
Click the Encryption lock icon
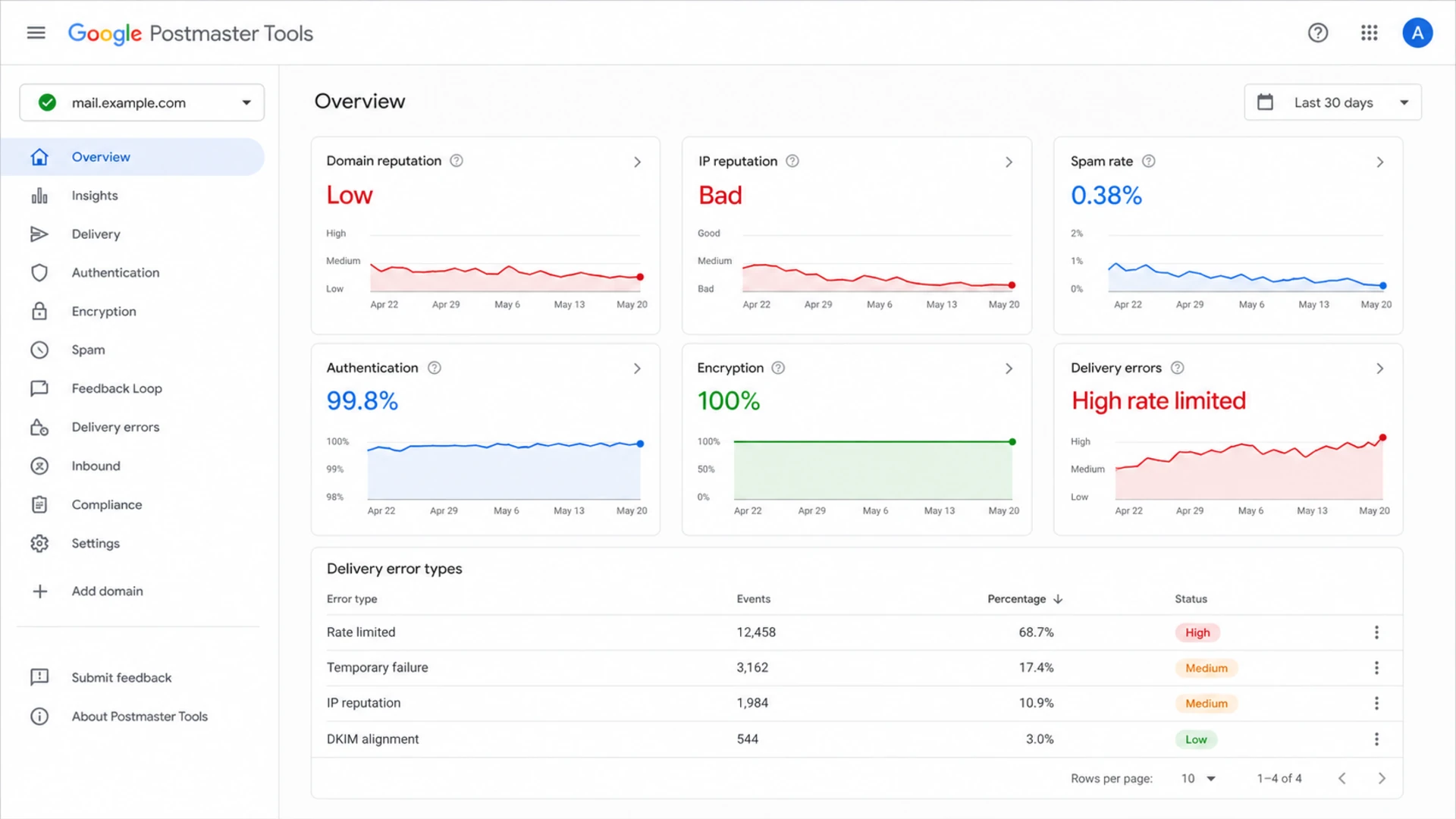coord(39,312)
